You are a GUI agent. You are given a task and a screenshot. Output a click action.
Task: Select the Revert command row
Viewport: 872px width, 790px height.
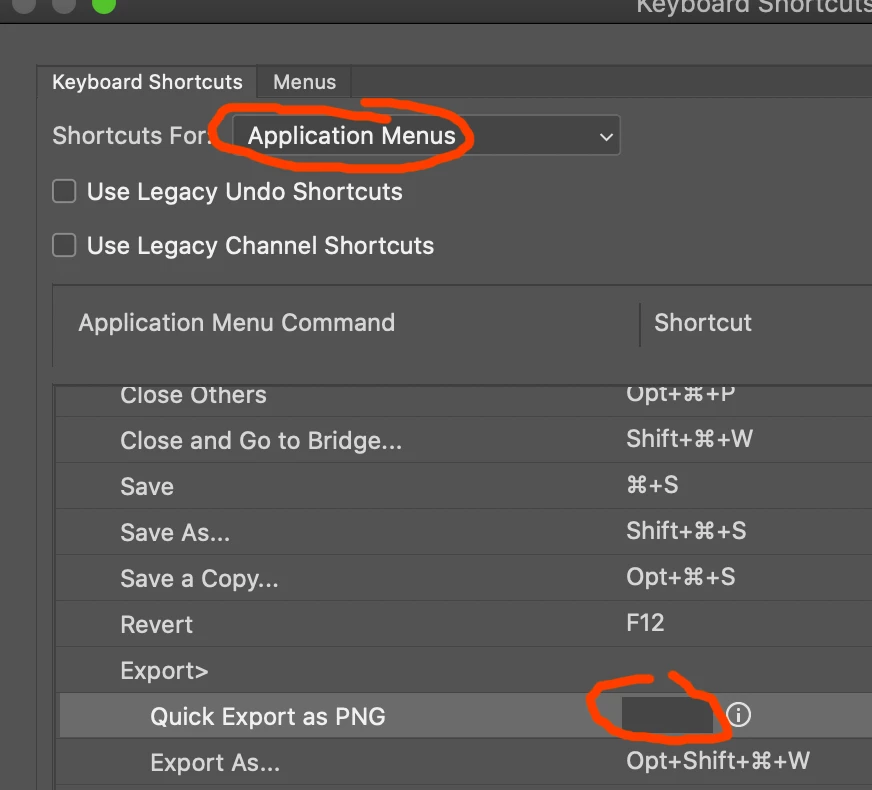[x=465, y=624]
